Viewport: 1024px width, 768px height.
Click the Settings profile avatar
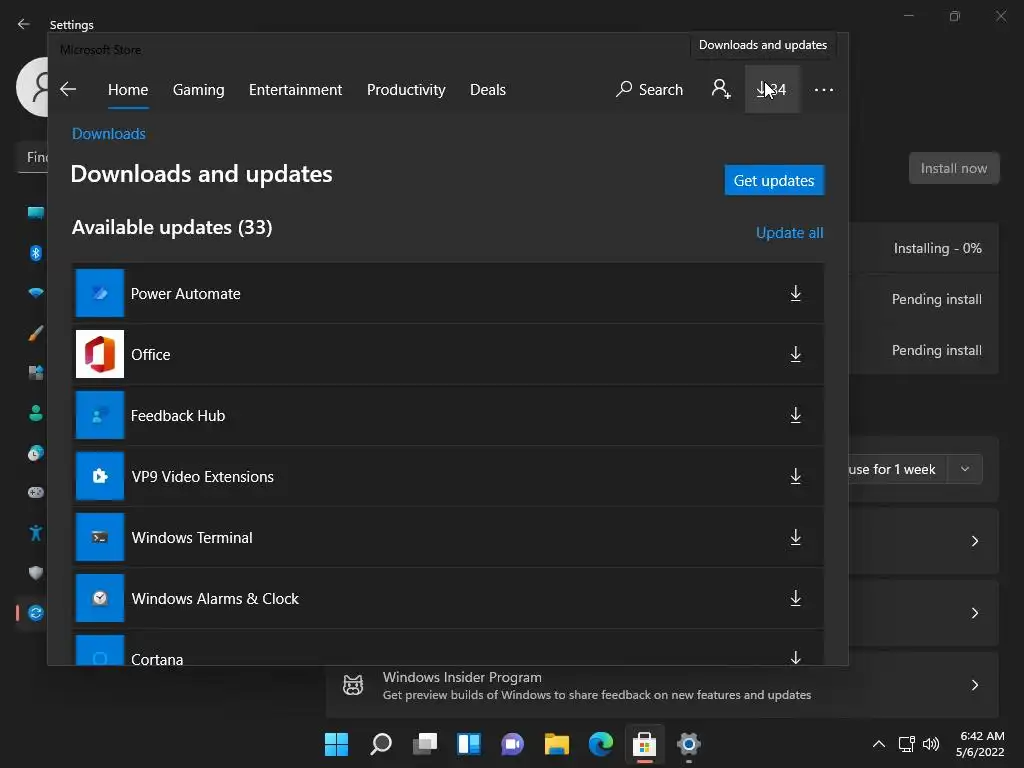click(33, 87)
